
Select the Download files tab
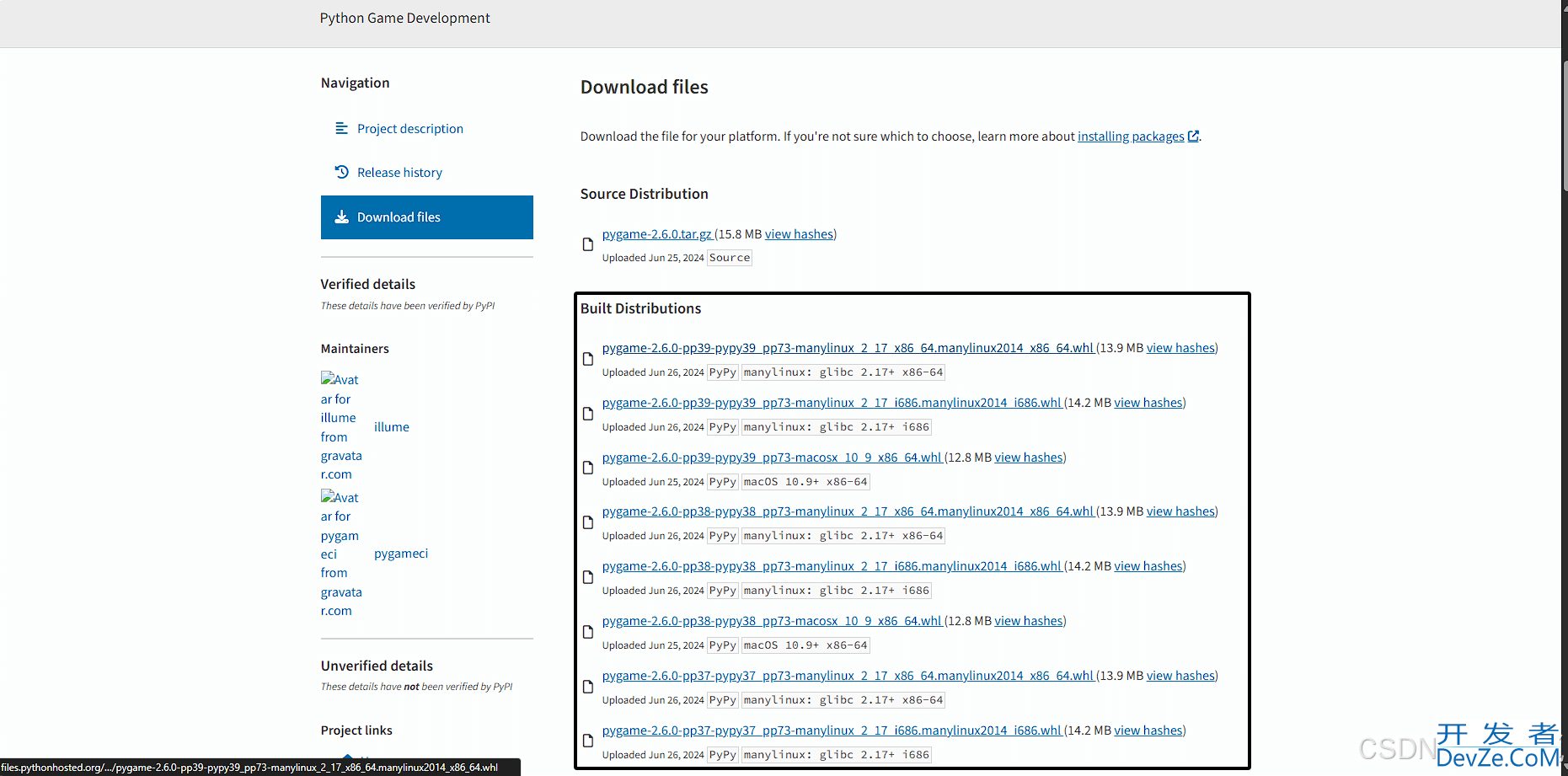point(427,217)
